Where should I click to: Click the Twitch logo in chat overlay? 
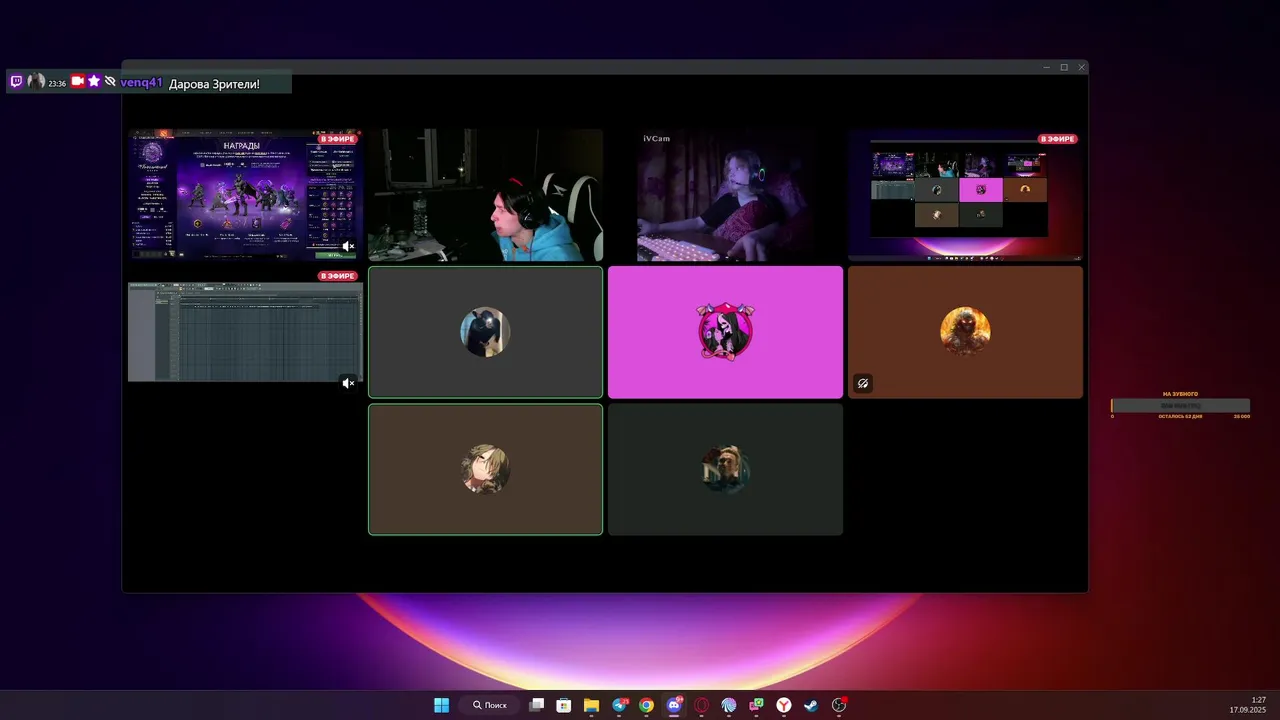click(x=16, y=82)
